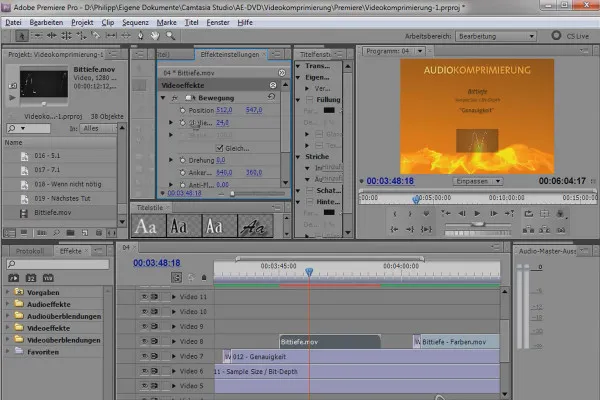Toggle Position keyframe stopwatch

pos(183,110)
